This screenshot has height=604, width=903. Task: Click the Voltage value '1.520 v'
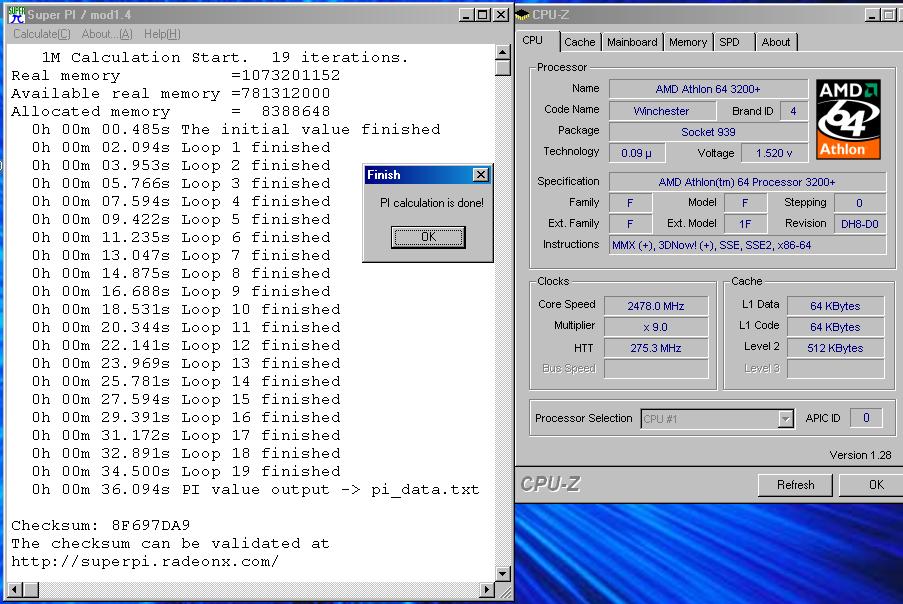pyautogui.click(x=774, y=153)
